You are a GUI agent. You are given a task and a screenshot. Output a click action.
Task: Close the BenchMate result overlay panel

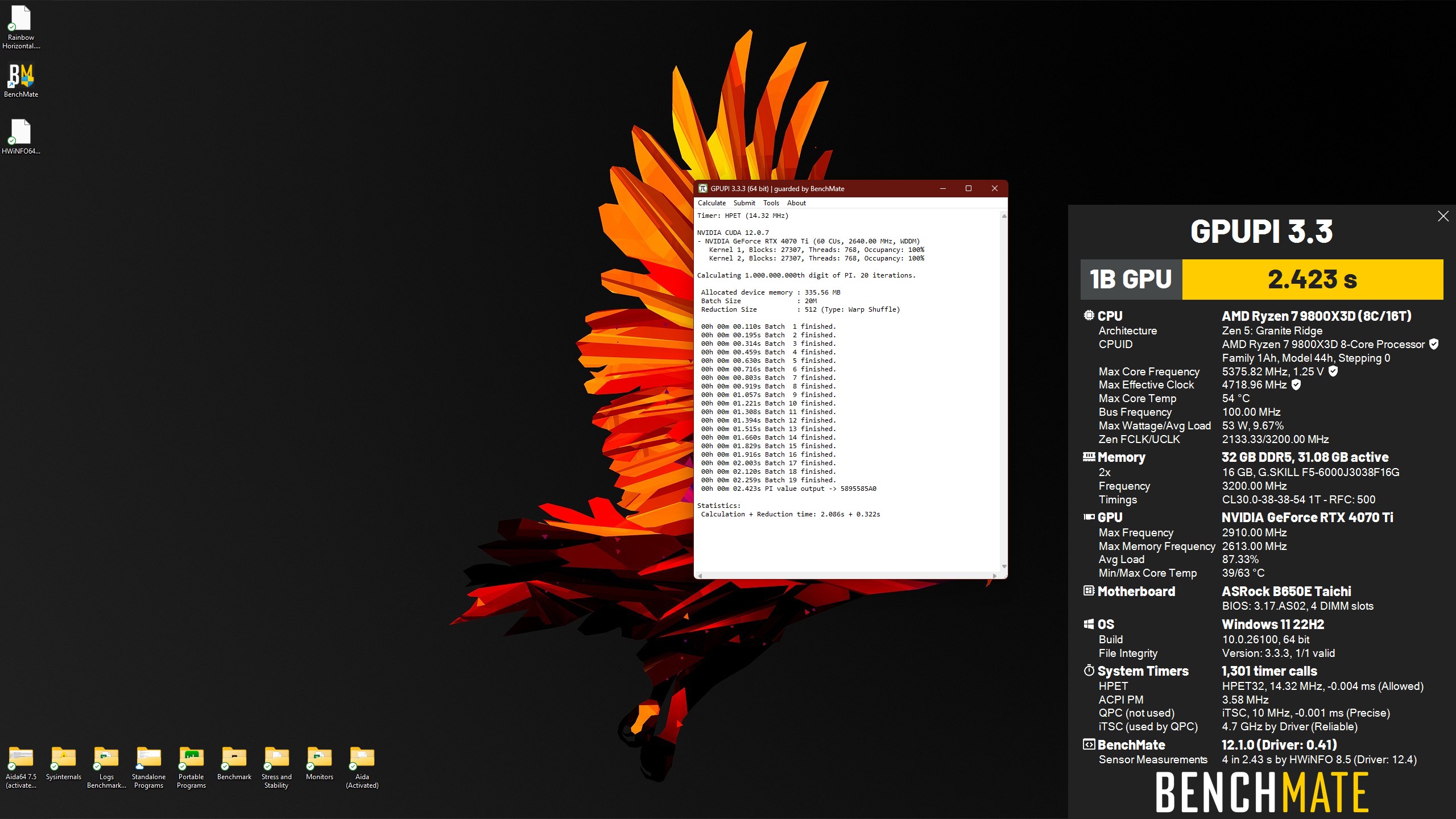click(1443, 216)
